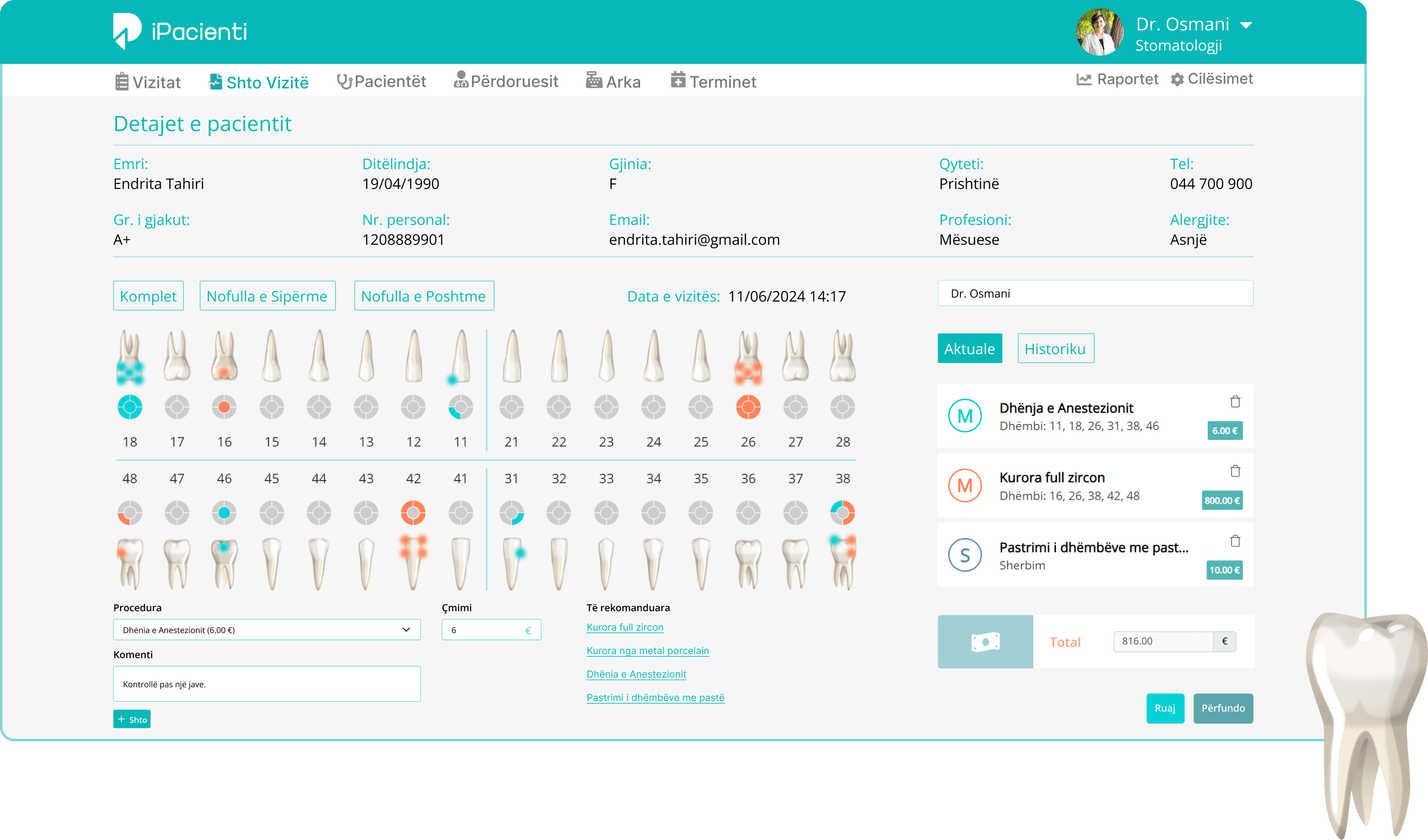Click the Komenti text box
1428x840 pixels.
click(x=267, y=684)
